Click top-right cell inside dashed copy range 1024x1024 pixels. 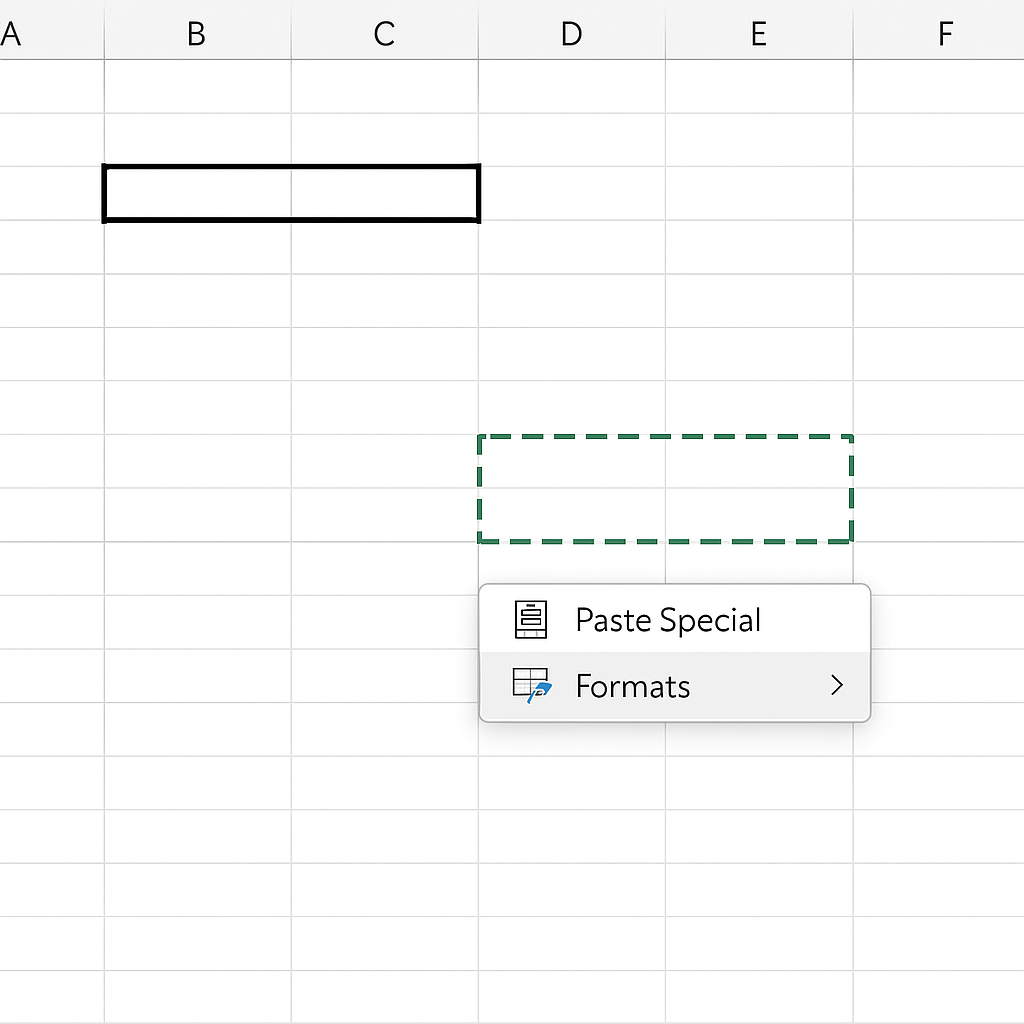click(x=759, y=462)
